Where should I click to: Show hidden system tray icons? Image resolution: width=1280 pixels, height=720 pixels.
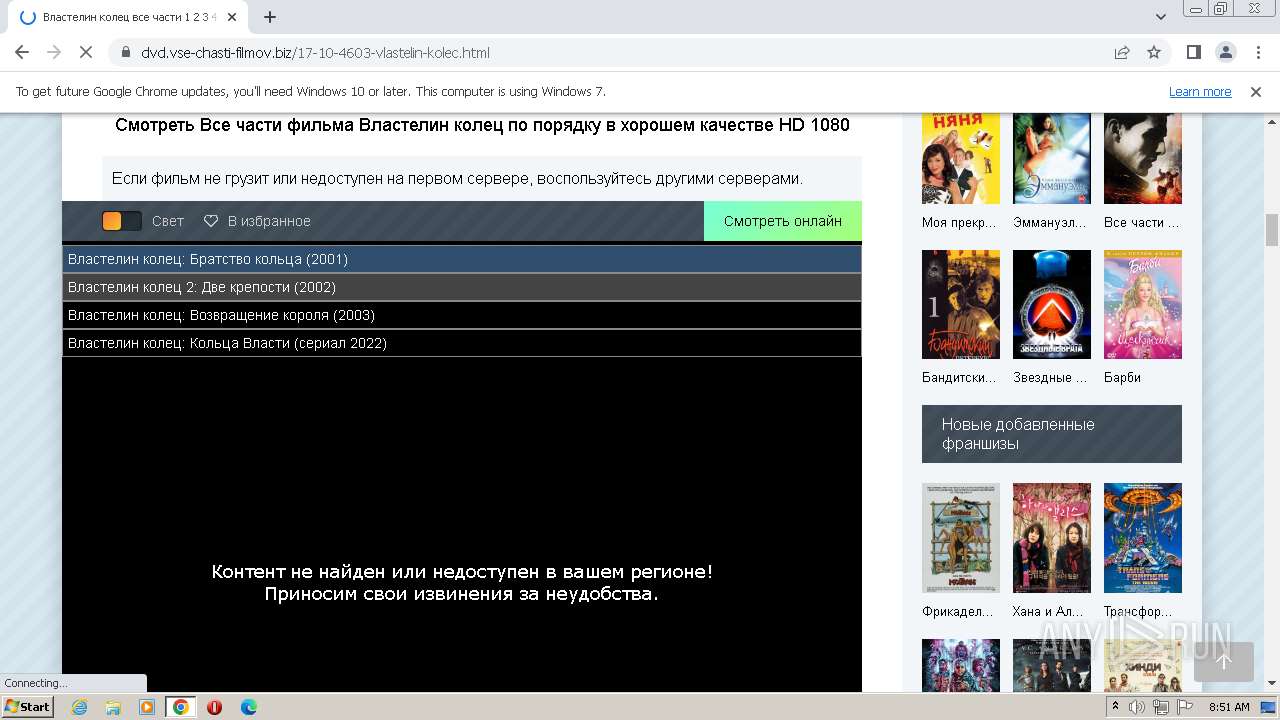(1115, 707)
